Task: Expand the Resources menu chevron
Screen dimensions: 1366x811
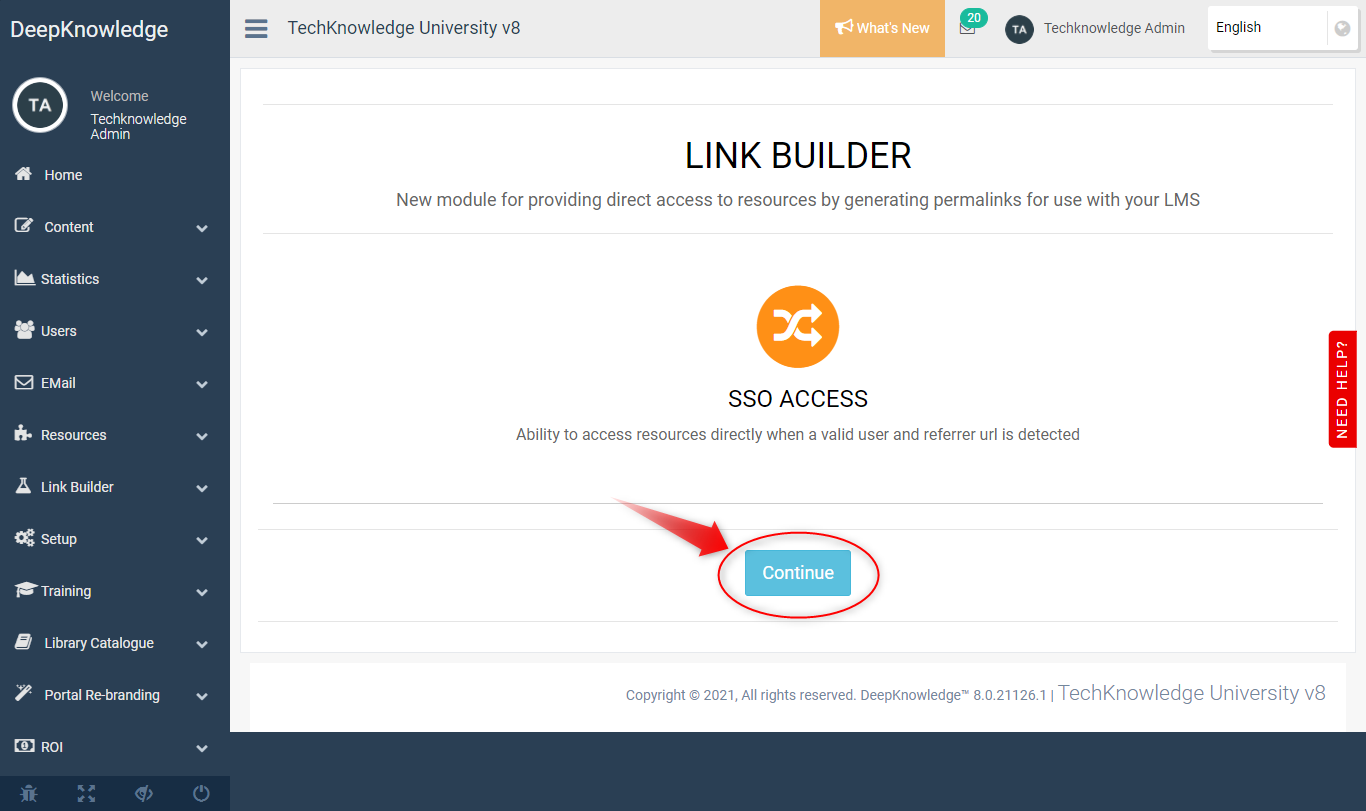Action: [x=202, y=436]
